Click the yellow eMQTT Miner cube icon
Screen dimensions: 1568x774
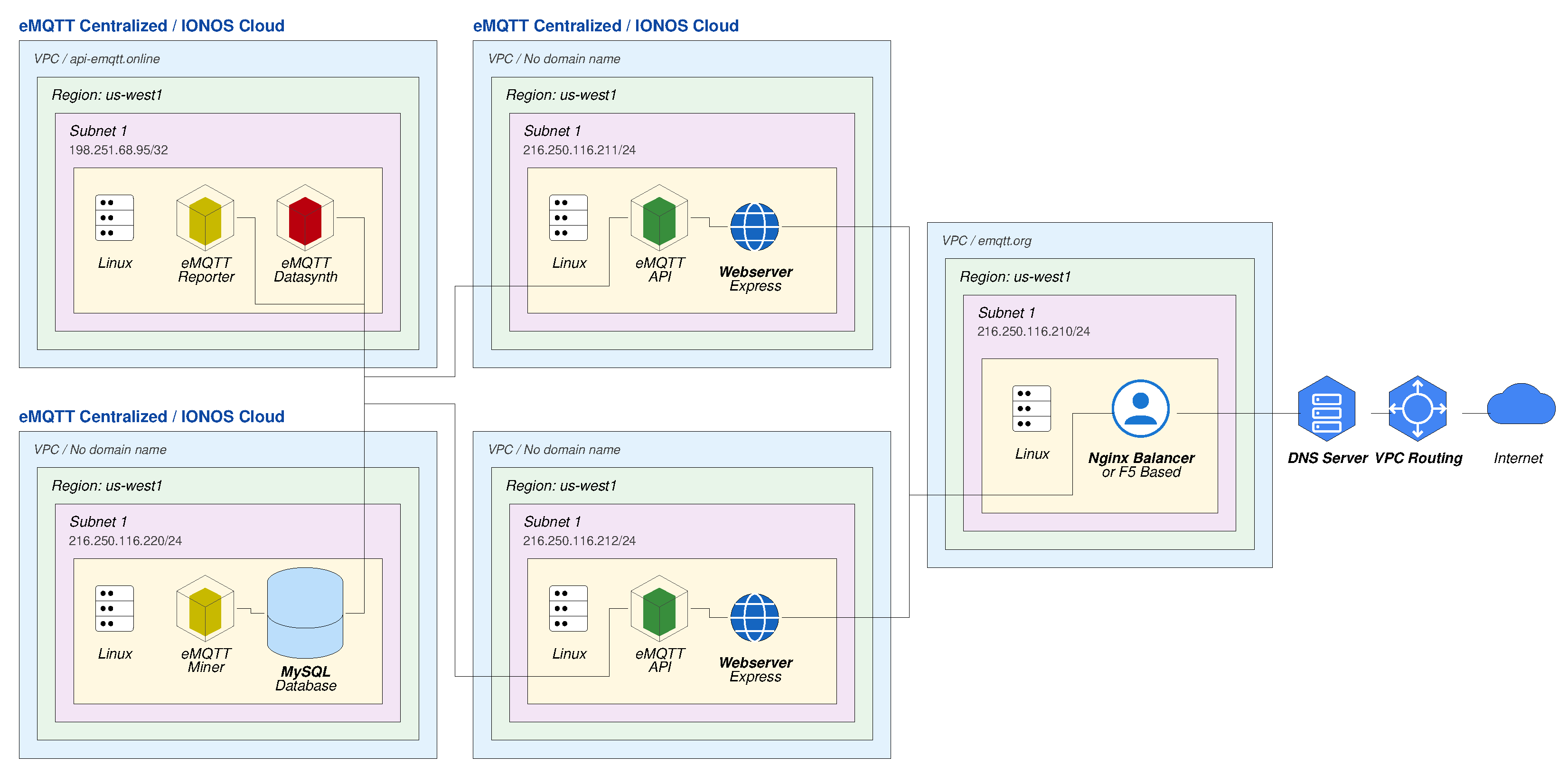pos(205,608)
